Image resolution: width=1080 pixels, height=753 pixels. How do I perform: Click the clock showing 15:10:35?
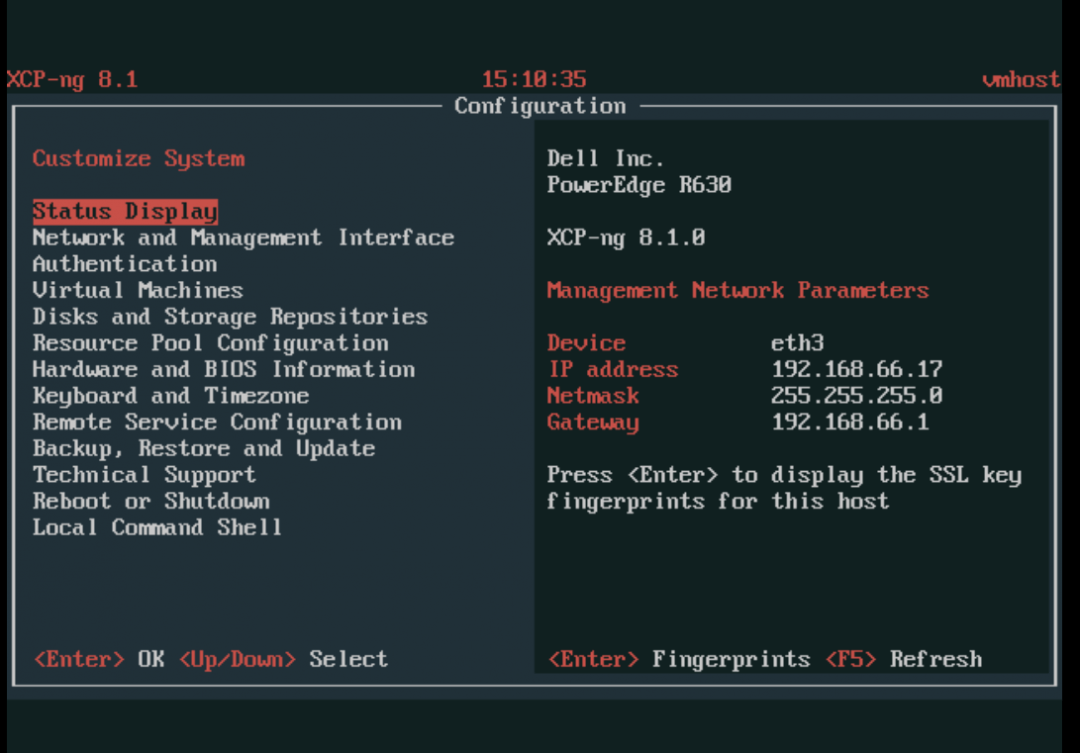pyautogui.click(x=534, y=80)
